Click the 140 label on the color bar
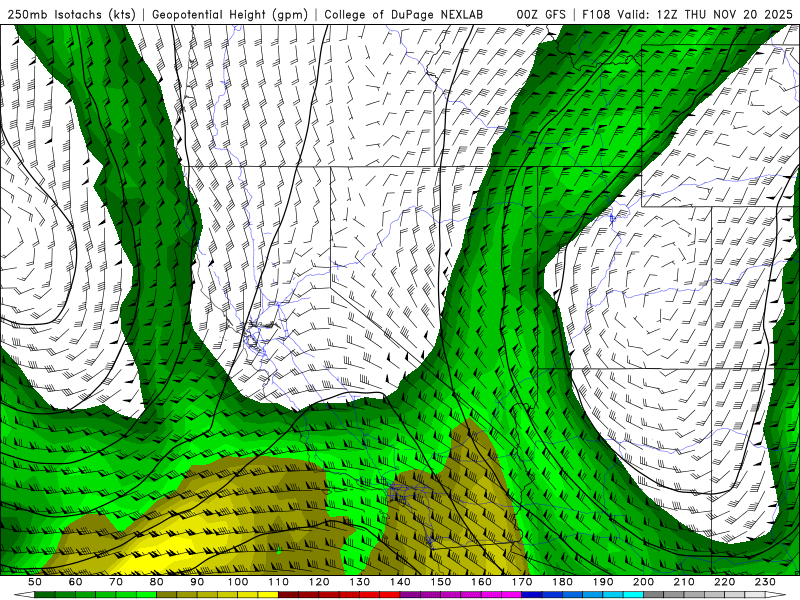The image size is (800, 600). tap(400, 582)
